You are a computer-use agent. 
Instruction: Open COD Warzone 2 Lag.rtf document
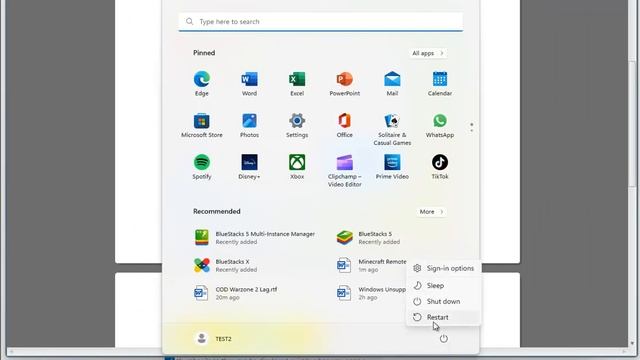[x=237, y=293]
